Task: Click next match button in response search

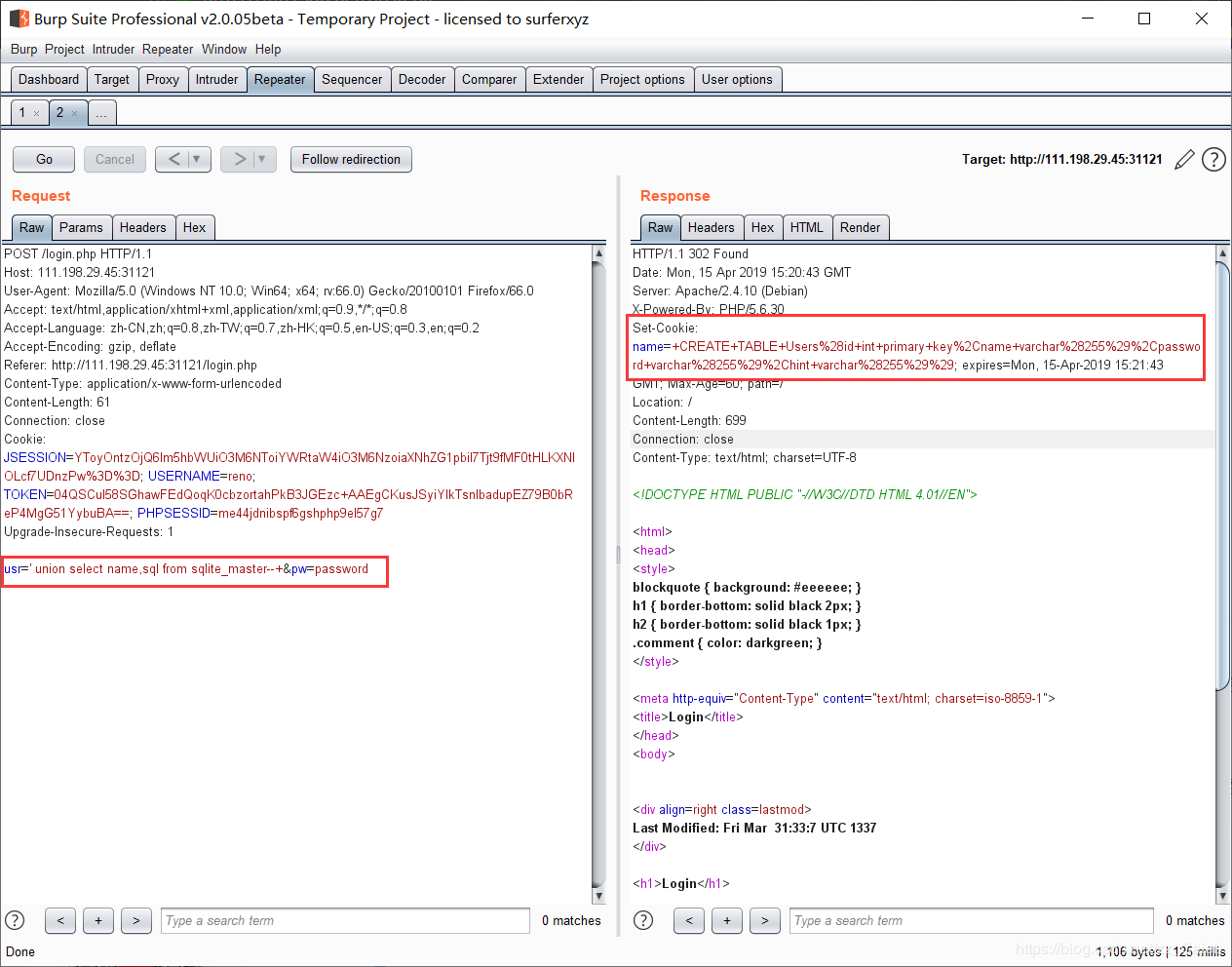Action: [x=765, y=920]
